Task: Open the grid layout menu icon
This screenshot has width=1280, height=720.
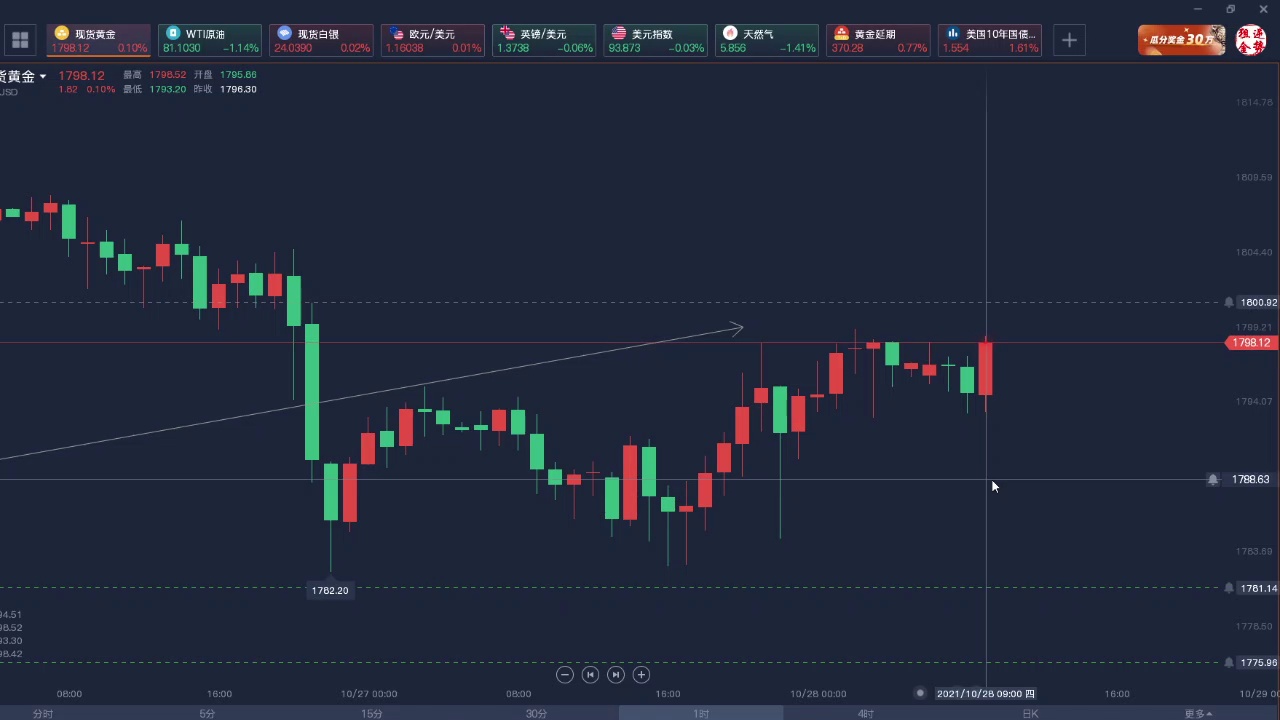Action: point(20,40)
